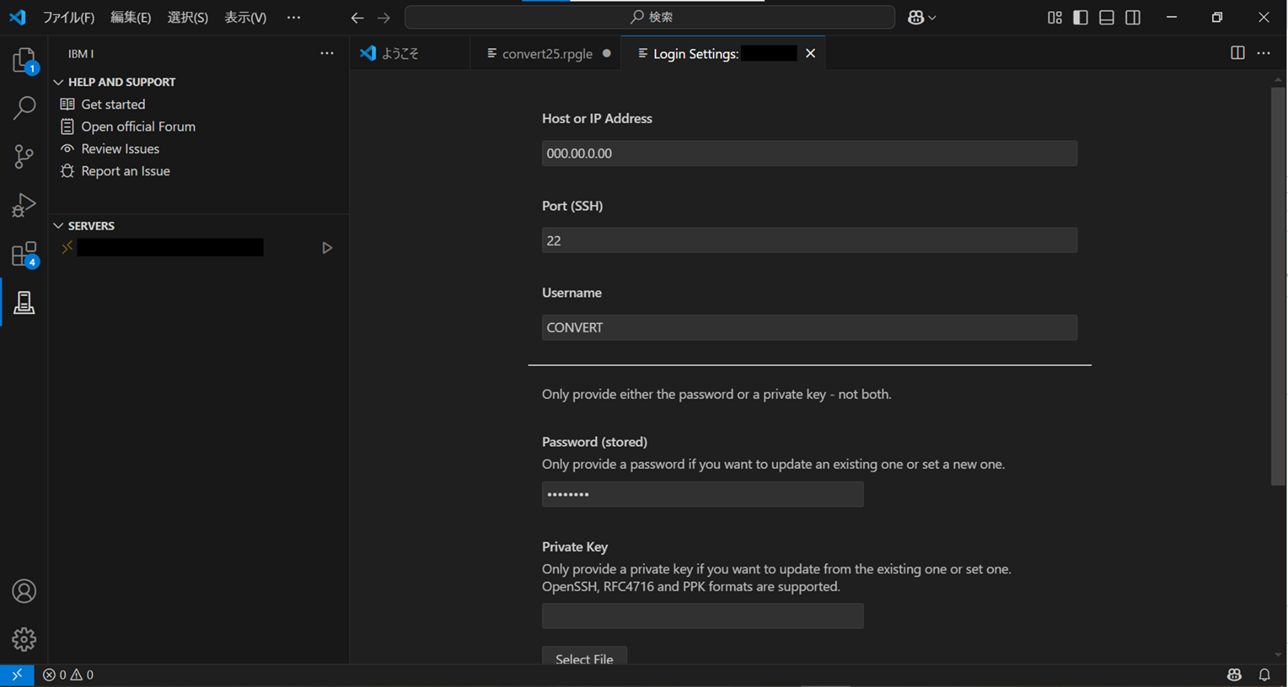Toggle the primary side bar
Viewport: 1288px width, 687px height.
click(x=1080, y=18)
